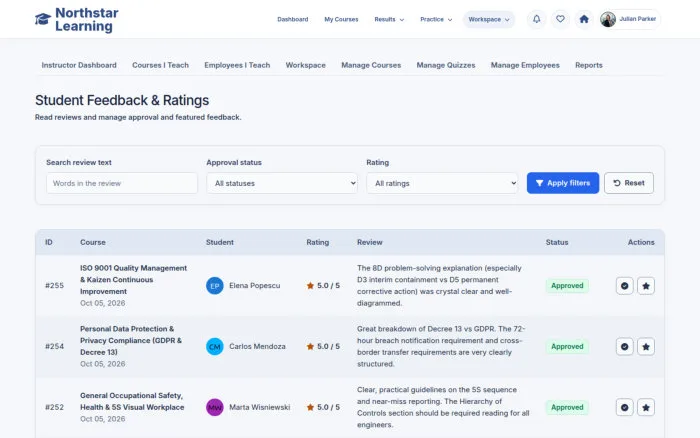
Task: Feature review #252 with the star button
Action: 646,407
